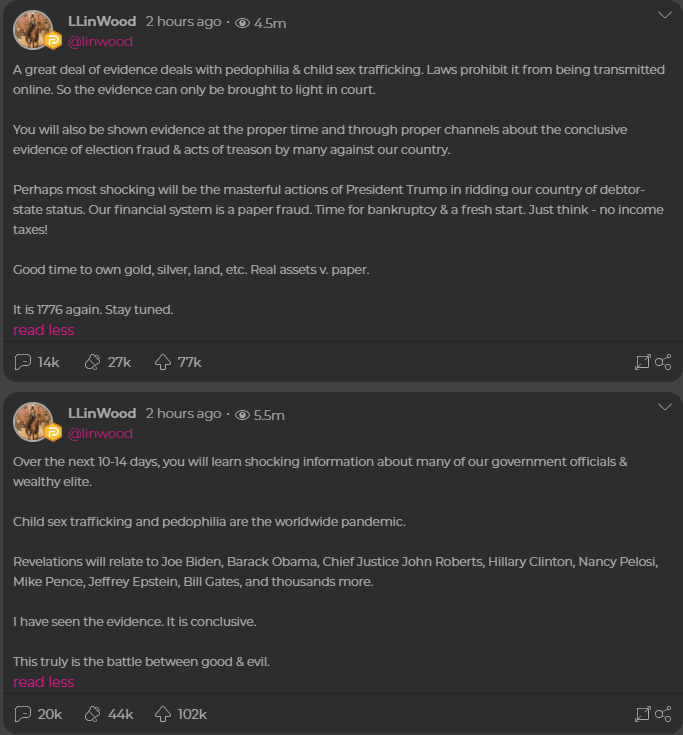
Task: Upvote the post with 77k votes
Action: (163, 362)
